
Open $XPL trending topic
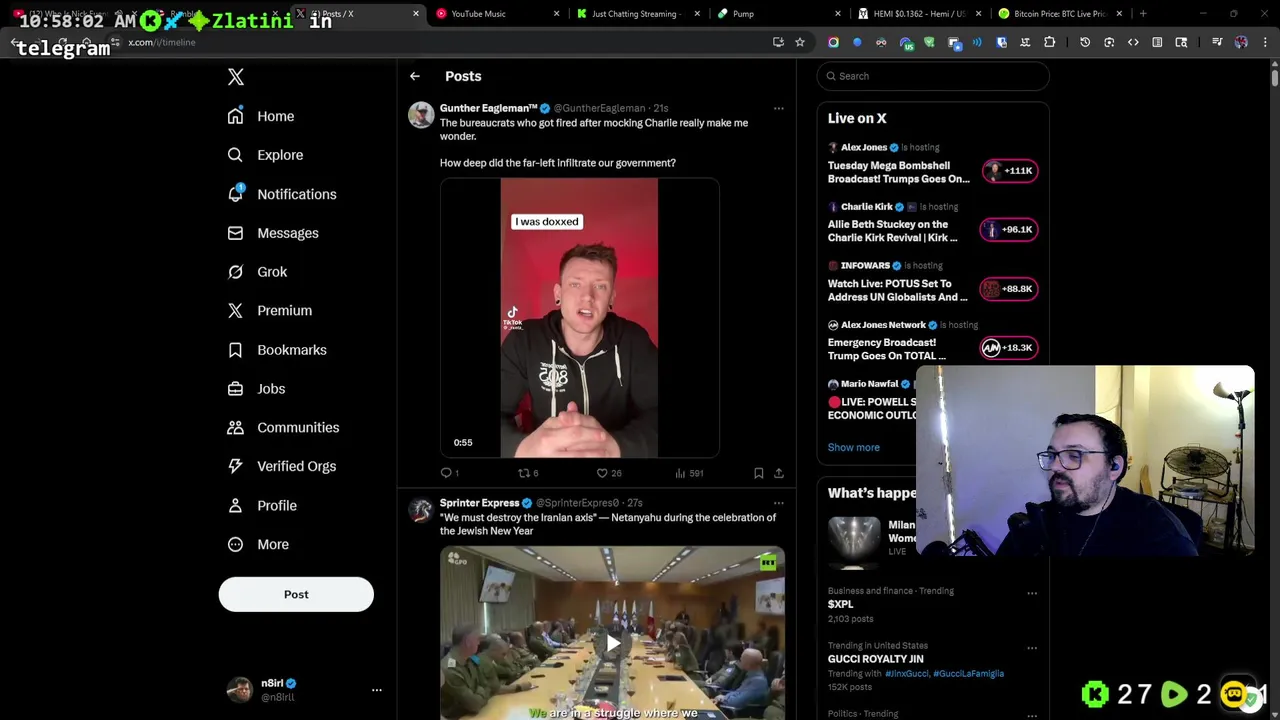(x=841, y=604)
